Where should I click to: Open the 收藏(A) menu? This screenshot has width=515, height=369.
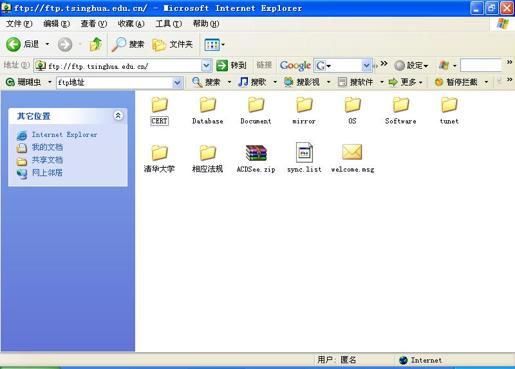[x=131, y=24]
